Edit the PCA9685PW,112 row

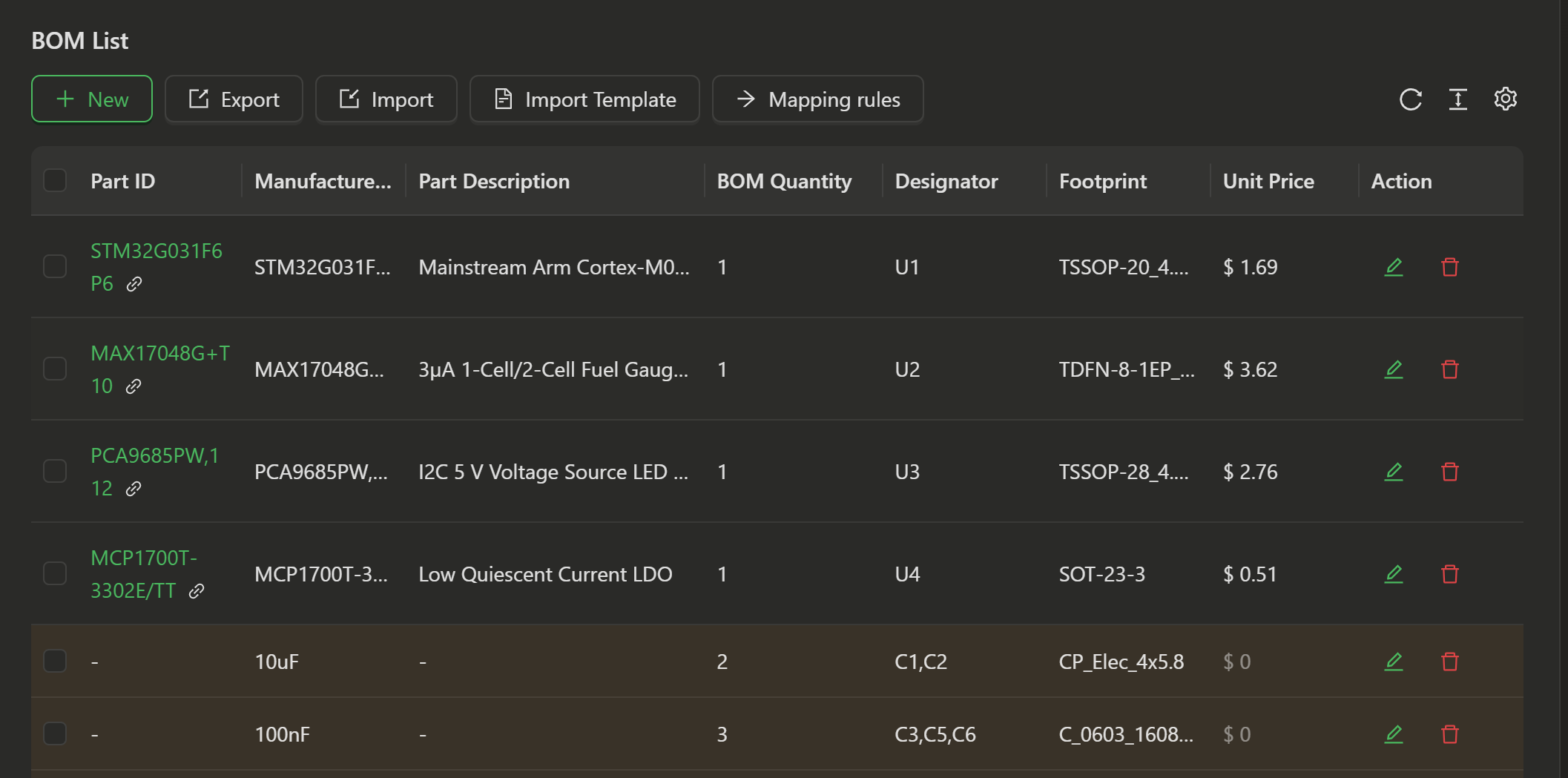(1394, 472)
